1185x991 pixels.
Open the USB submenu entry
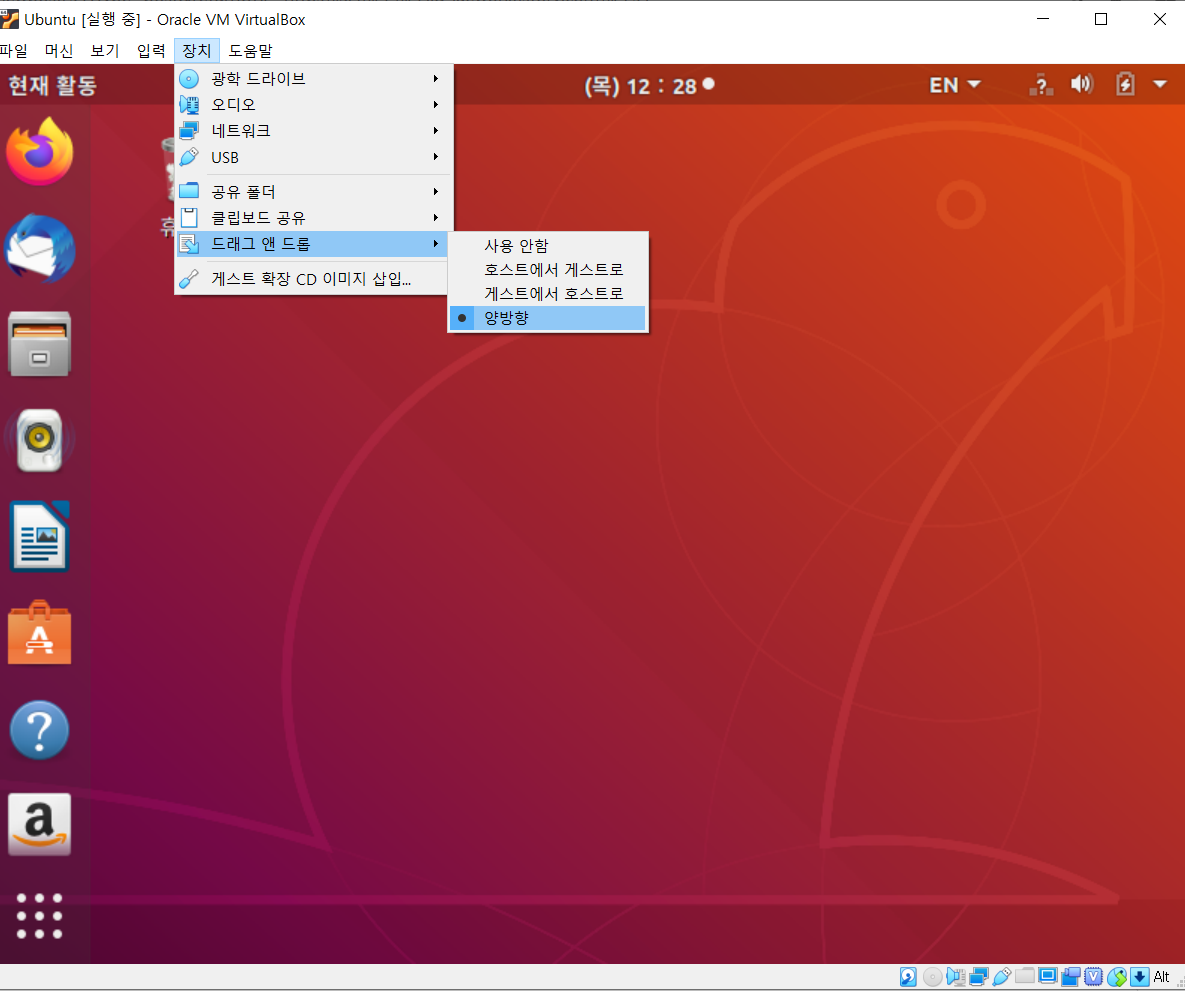(x=314, y=157)
